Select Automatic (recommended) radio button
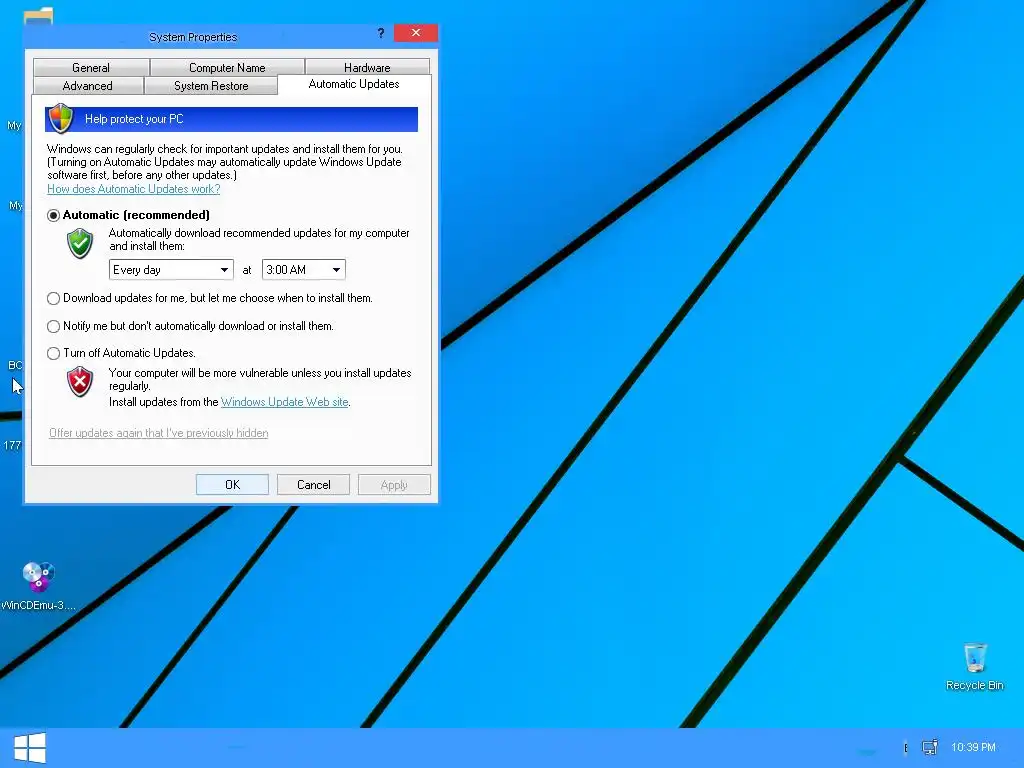This screenshot has height=768, width=1024. pyautogui.click(x=54, y=216)
